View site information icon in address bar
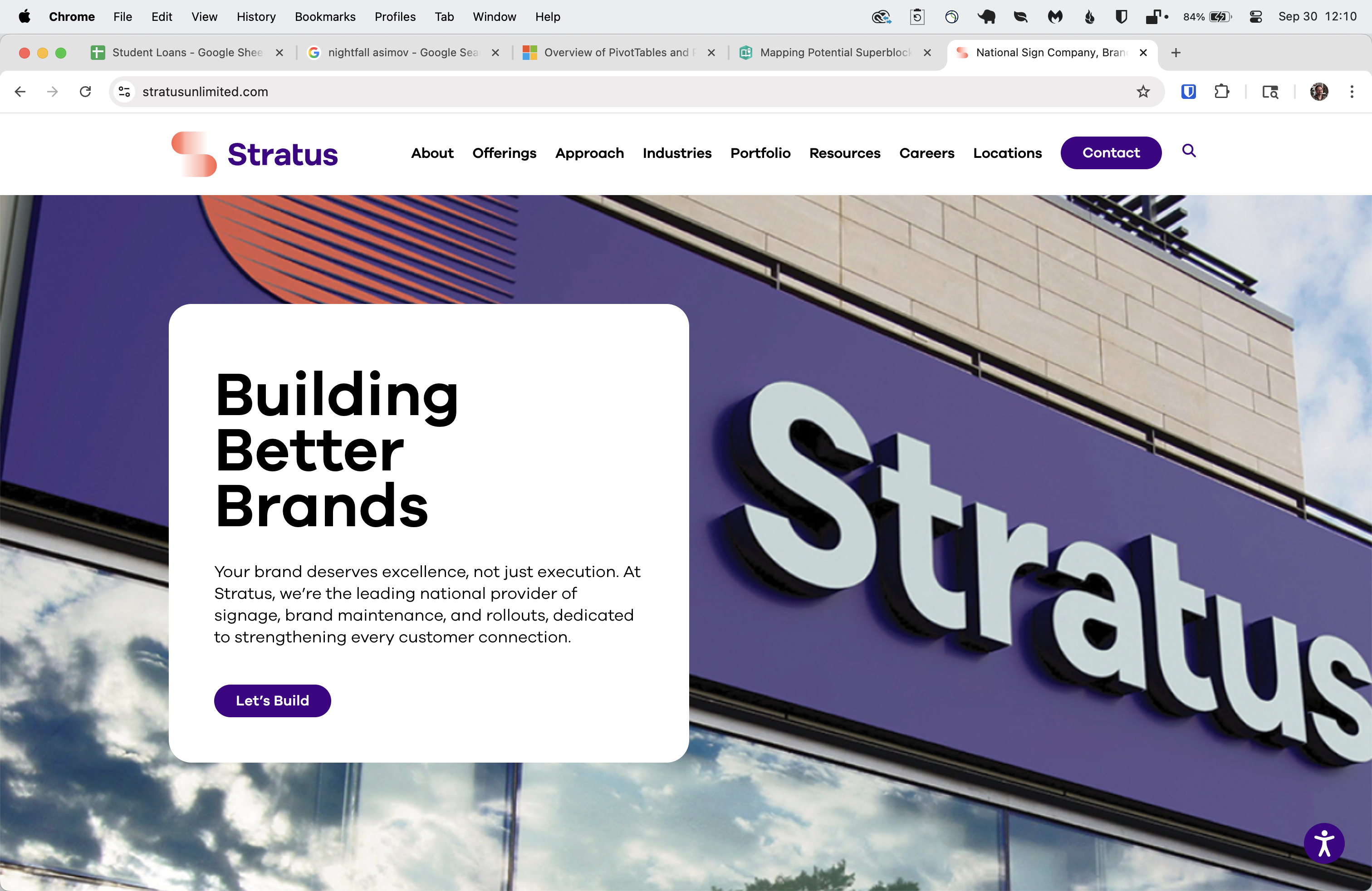The height and width of the screenshot is (891, 1372). (x=124, y=92)
